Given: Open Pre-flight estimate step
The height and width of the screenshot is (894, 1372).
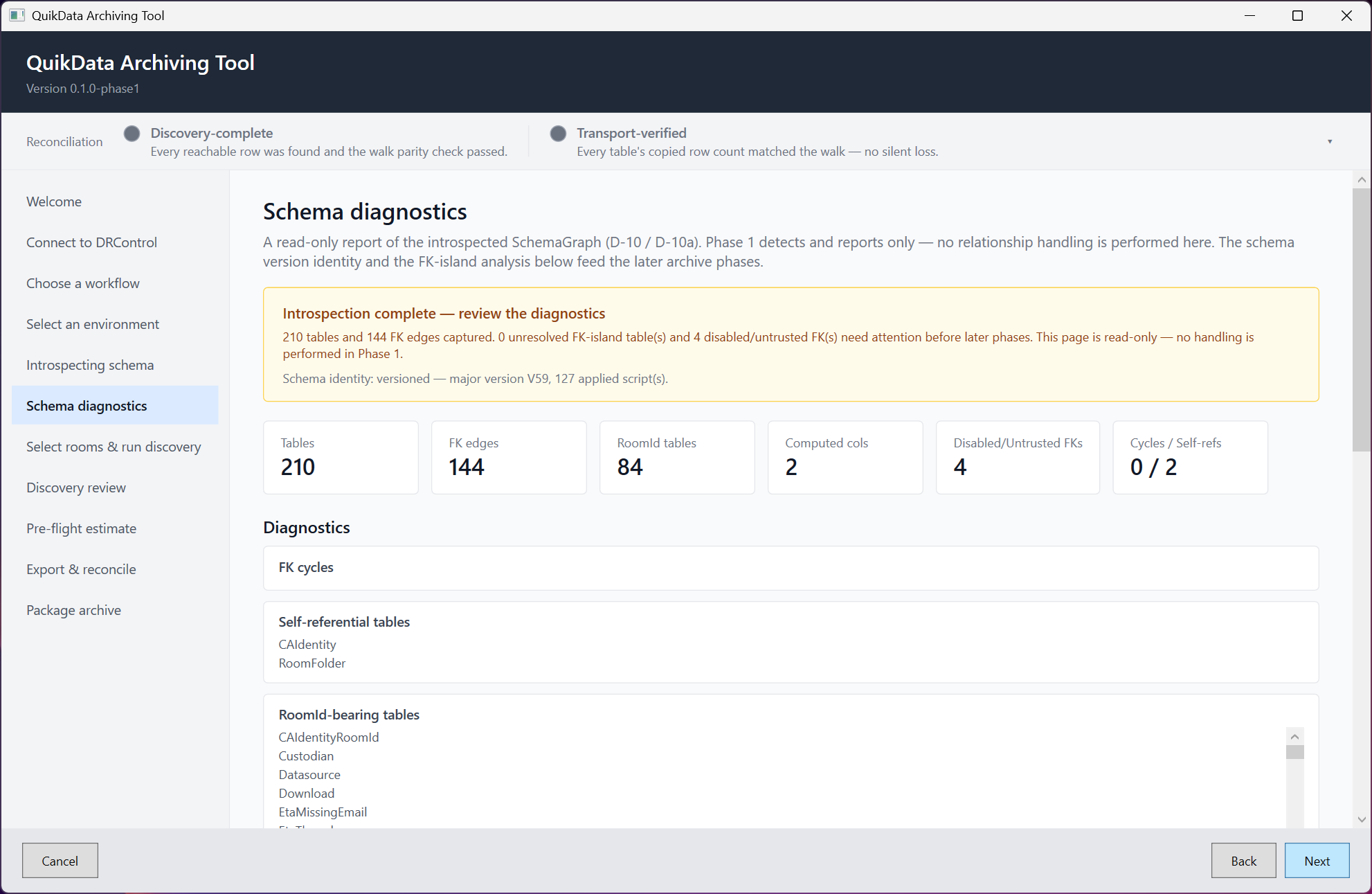Looking at the screenshot, I should pyautogui.click(x=115, y=528).
